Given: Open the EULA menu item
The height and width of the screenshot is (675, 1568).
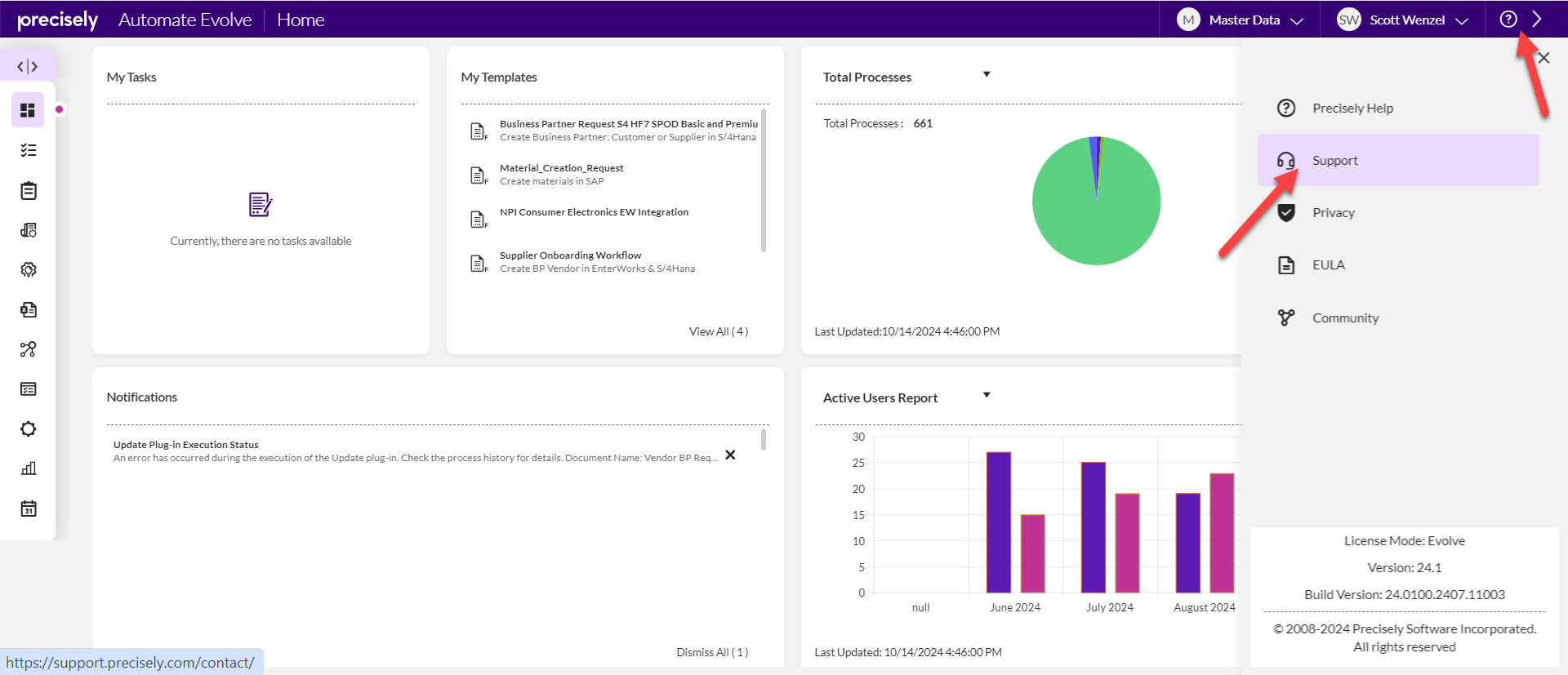Looking at the screenshot, I should tap(1398, 264).
